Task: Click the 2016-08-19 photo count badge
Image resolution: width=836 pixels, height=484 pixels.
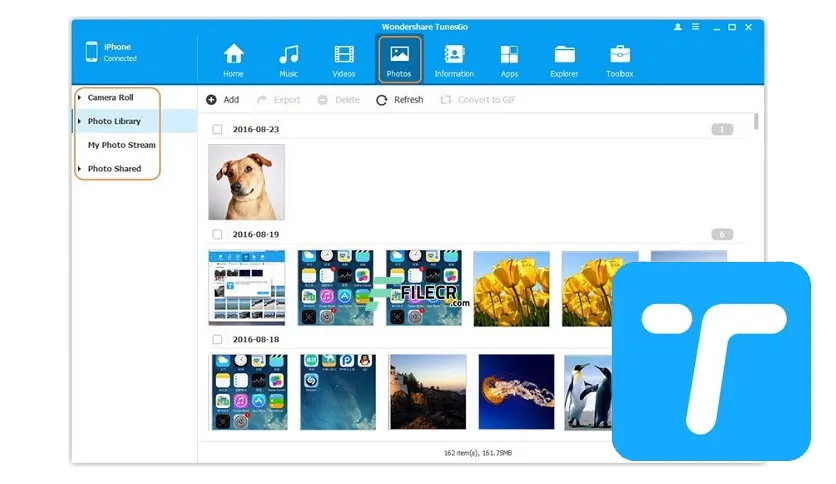Action: tap(722, 234)
